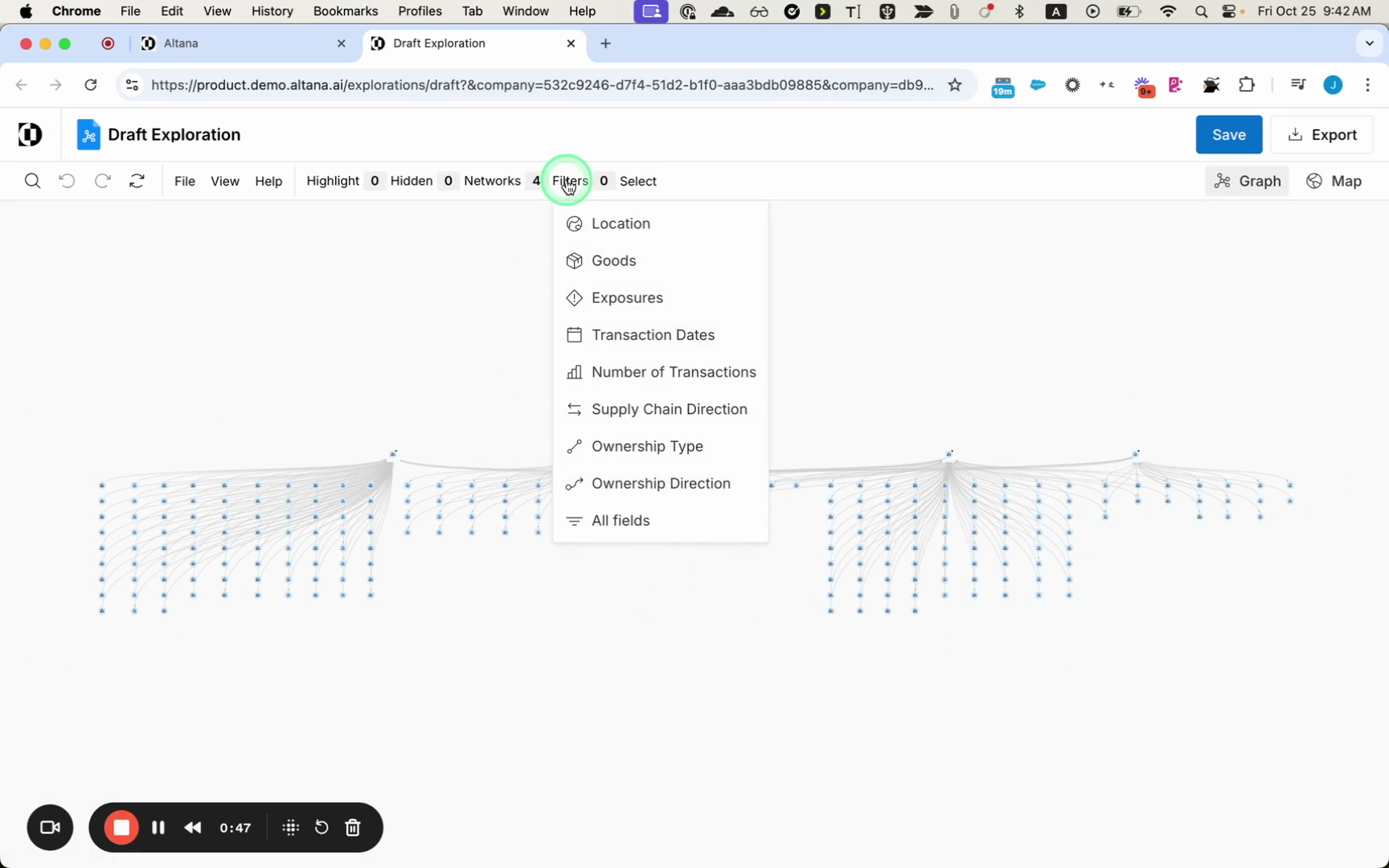Click the undo arrow icon
This screenshot has height=868, width=1389.
(68, 181)
